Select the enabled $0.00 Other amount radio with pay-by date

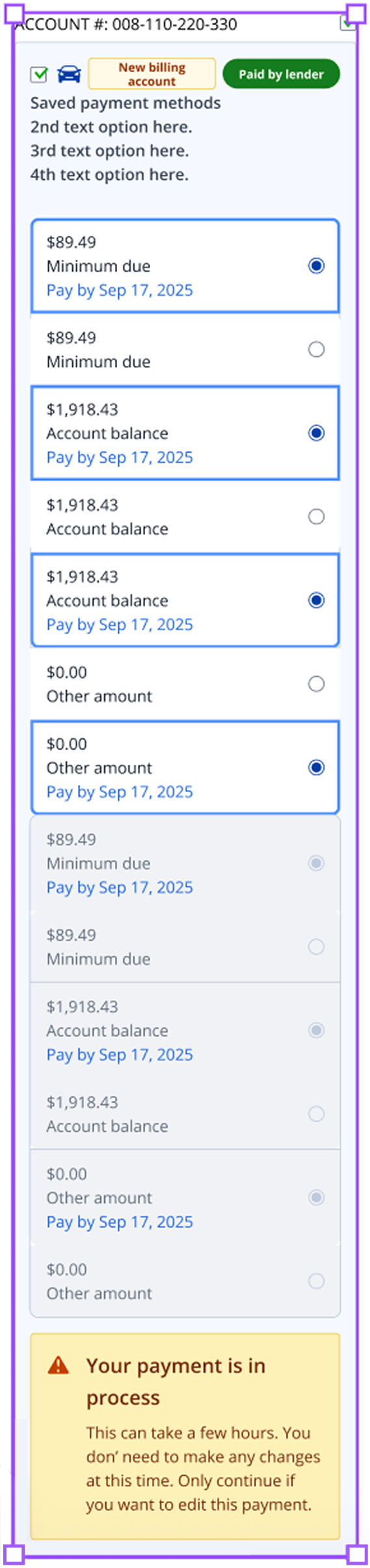click(x=316, y=767)
